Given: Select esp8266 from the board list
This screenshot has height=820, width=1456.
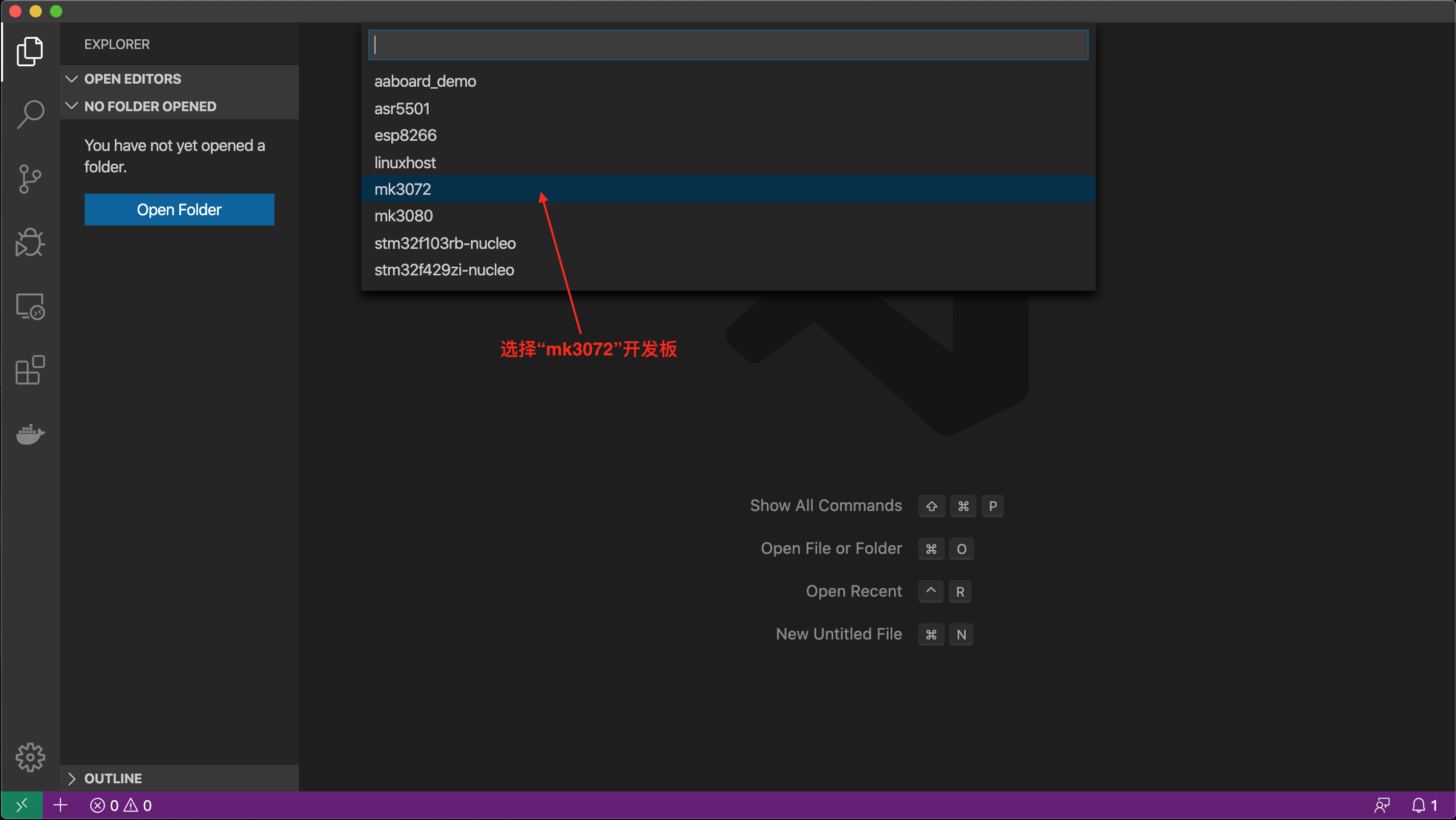Looking at the screenshot, I should point(728,135).
